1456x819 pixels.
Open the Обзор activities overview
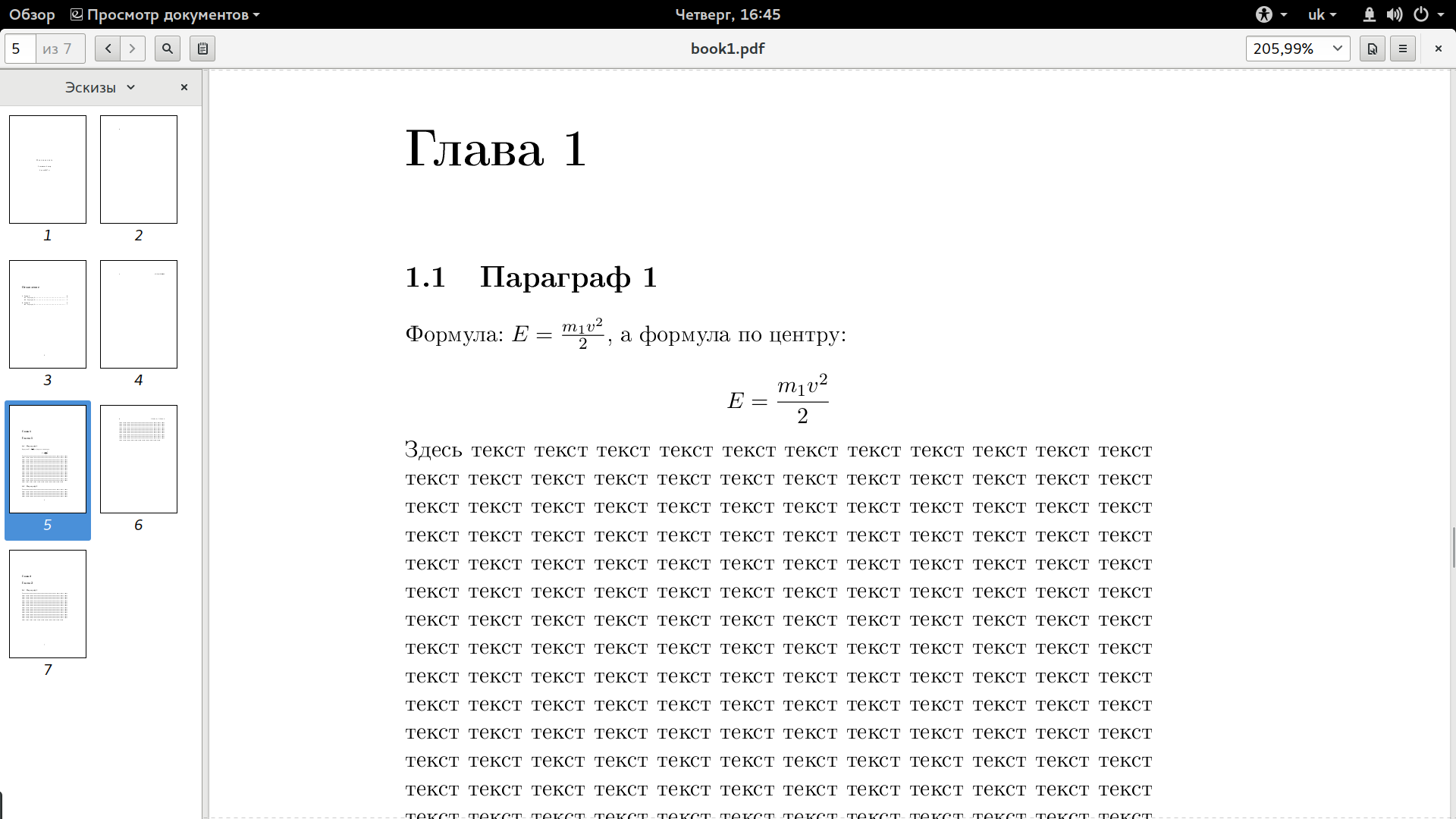(32, 14)
